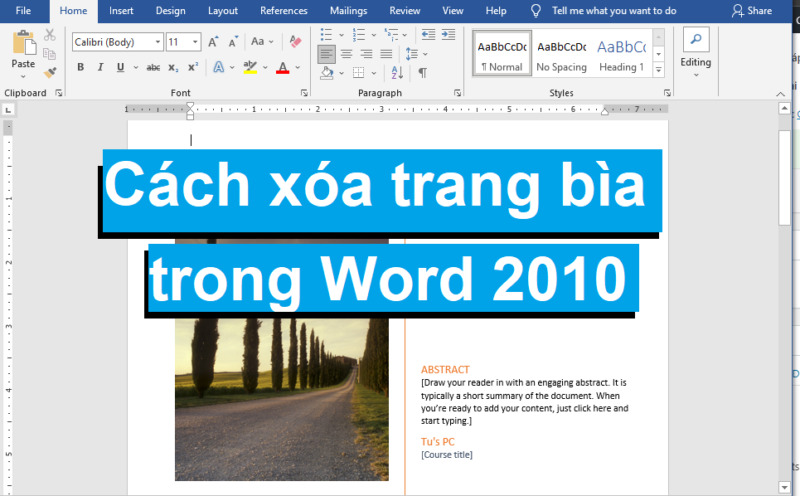Click the red Font Color swatch
The height and width of the screenshot is (496, 800).
pyautogui.click(x=282, y=68)
